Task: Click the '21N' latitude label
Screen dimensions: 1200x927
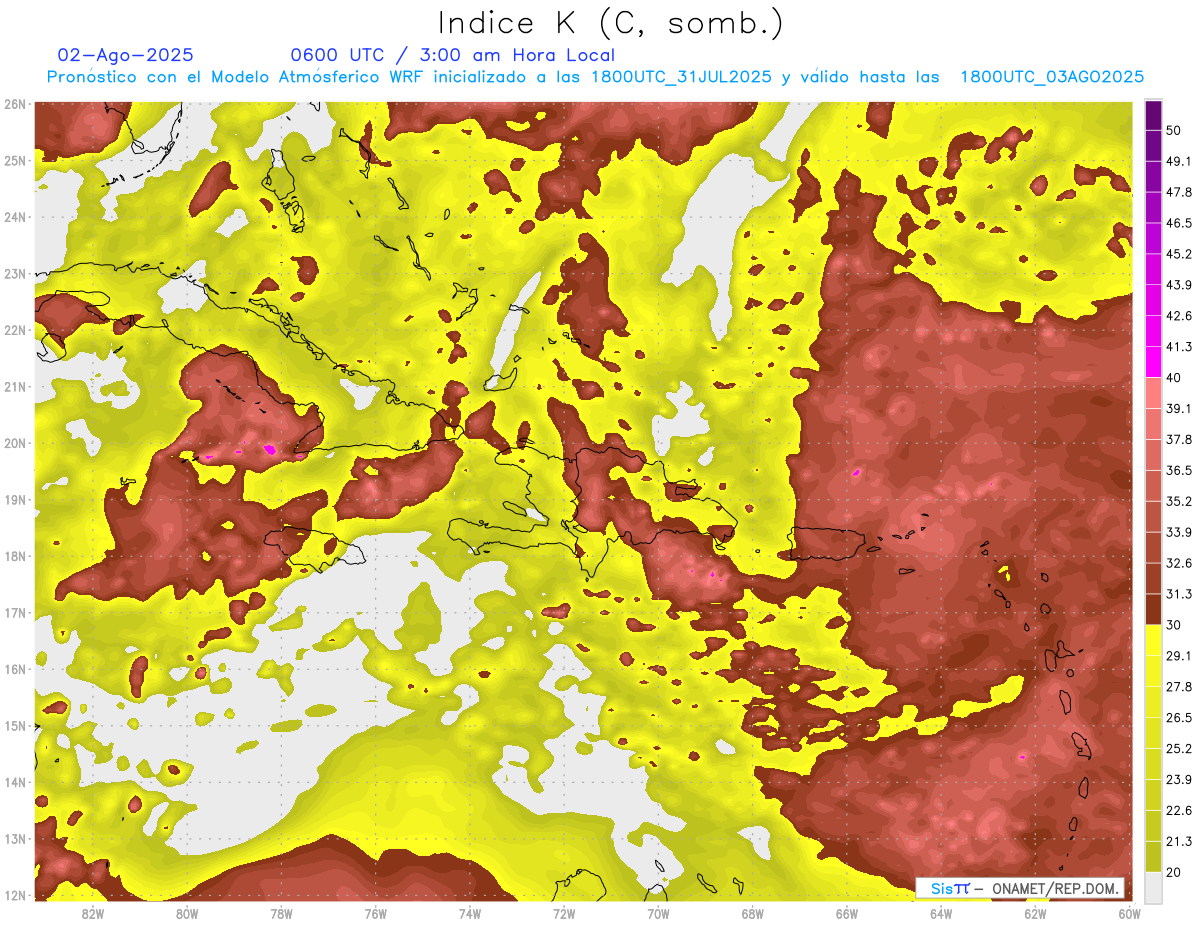Action: tap(15, 387)
